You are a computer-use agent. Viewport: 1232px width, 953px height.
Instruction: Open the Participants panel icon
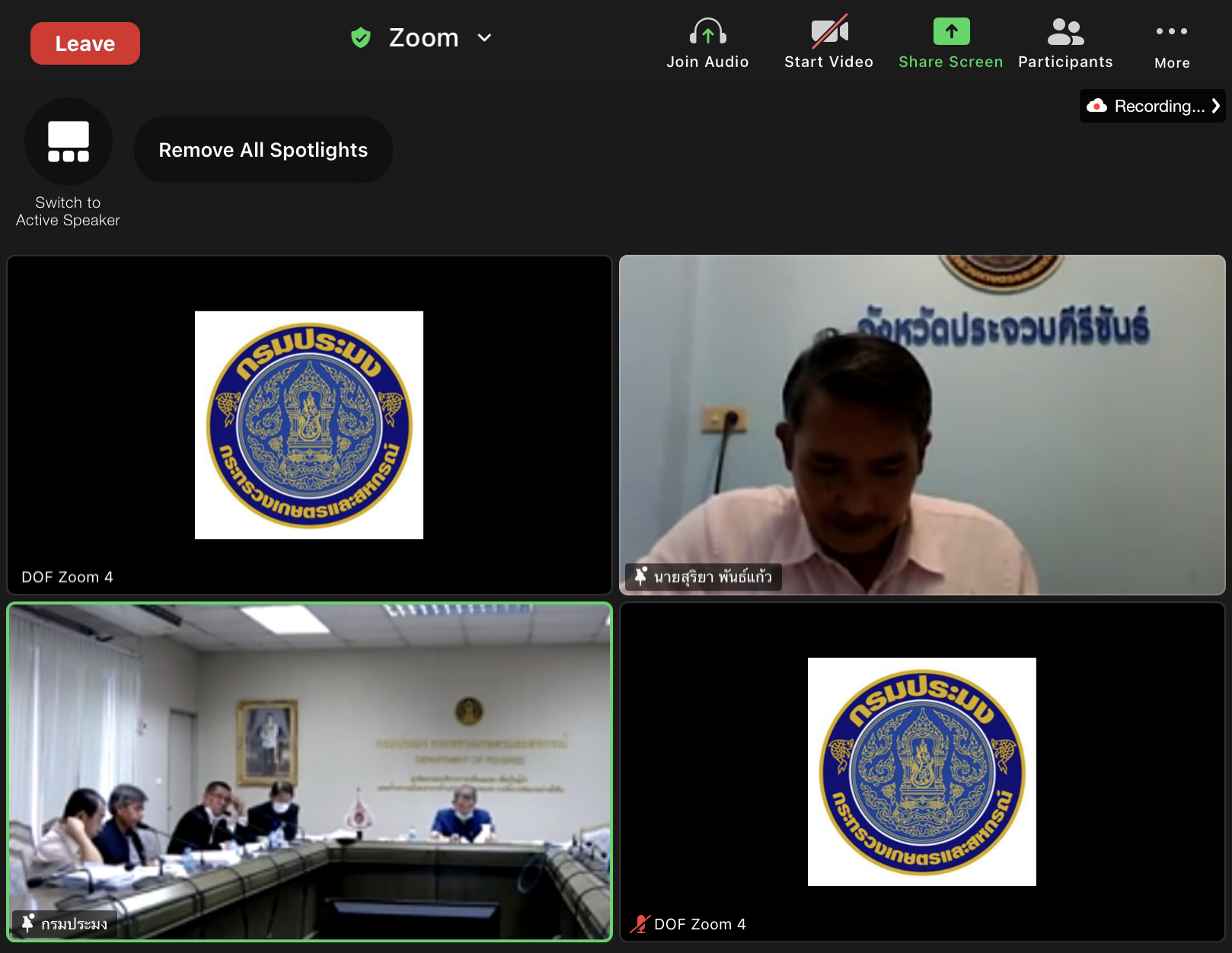[1066, 31]
